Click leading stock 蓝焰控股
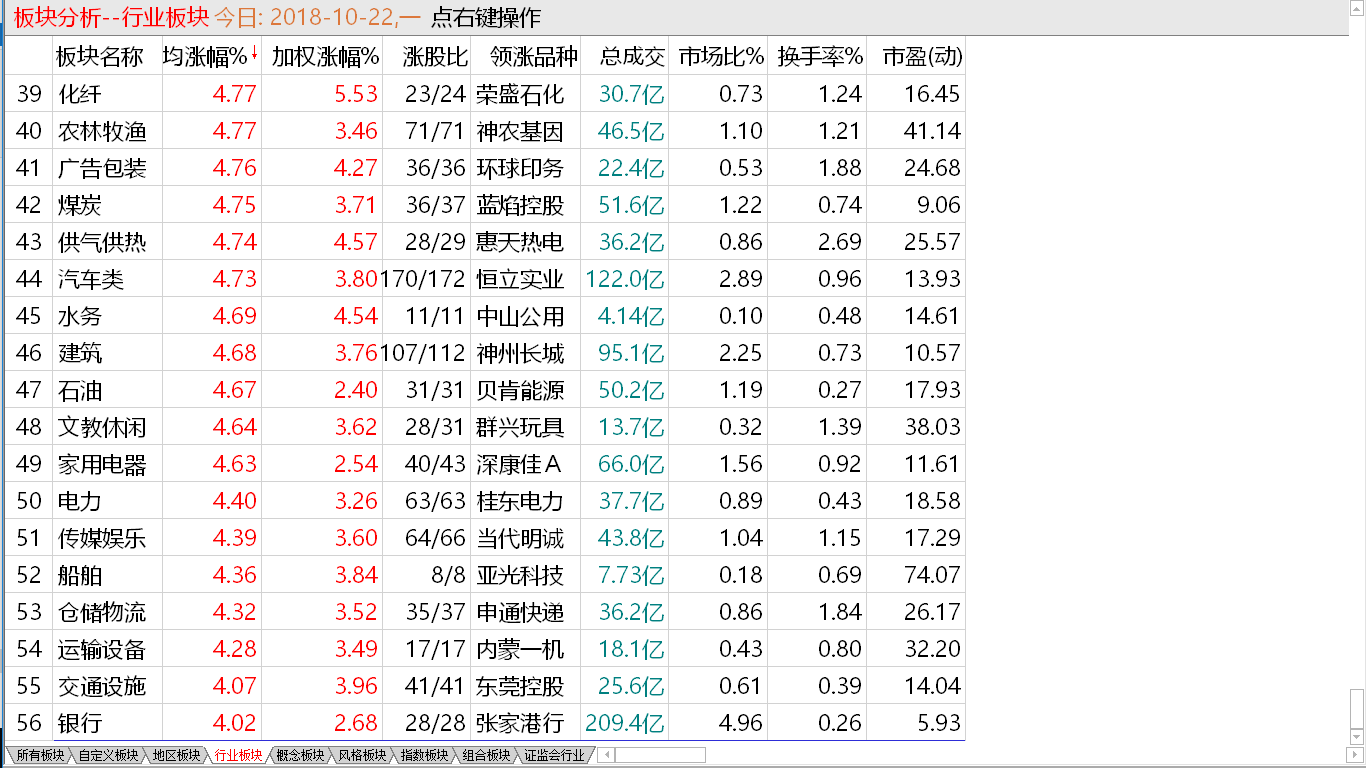 520,205
